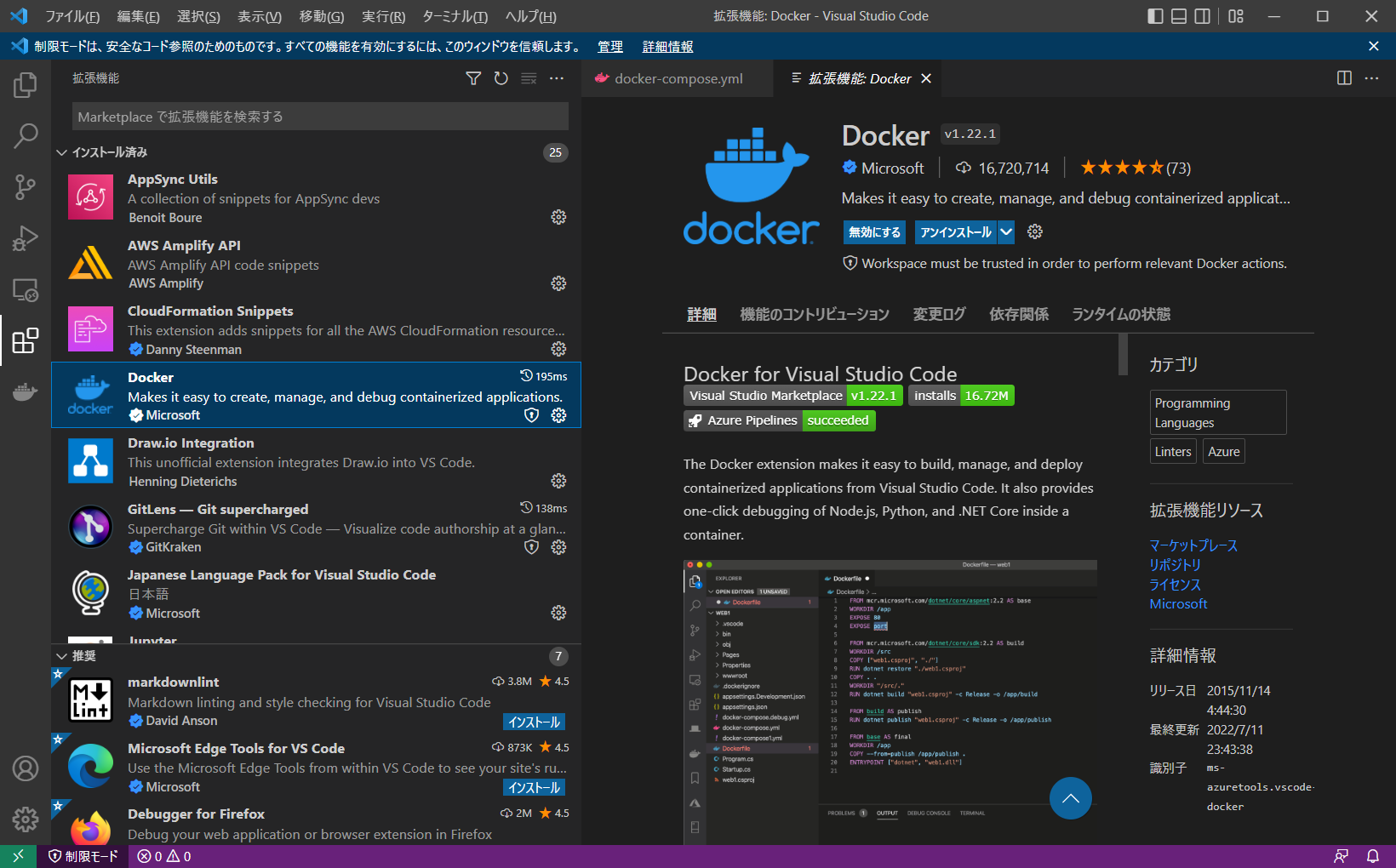The height and width of the screenshot is (868, 1396).
Task: Open the マーケットプレース link
Action: pyautogui.click(x=1194, y=545)
